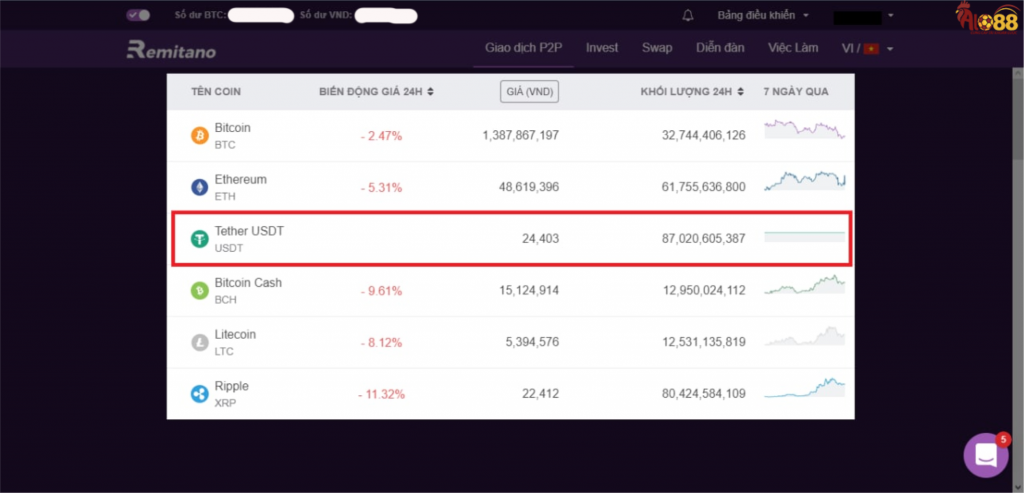The height and width of the screenshot is (494, 1024).
Task: Open the notification bell
Action: click(688, 15)
